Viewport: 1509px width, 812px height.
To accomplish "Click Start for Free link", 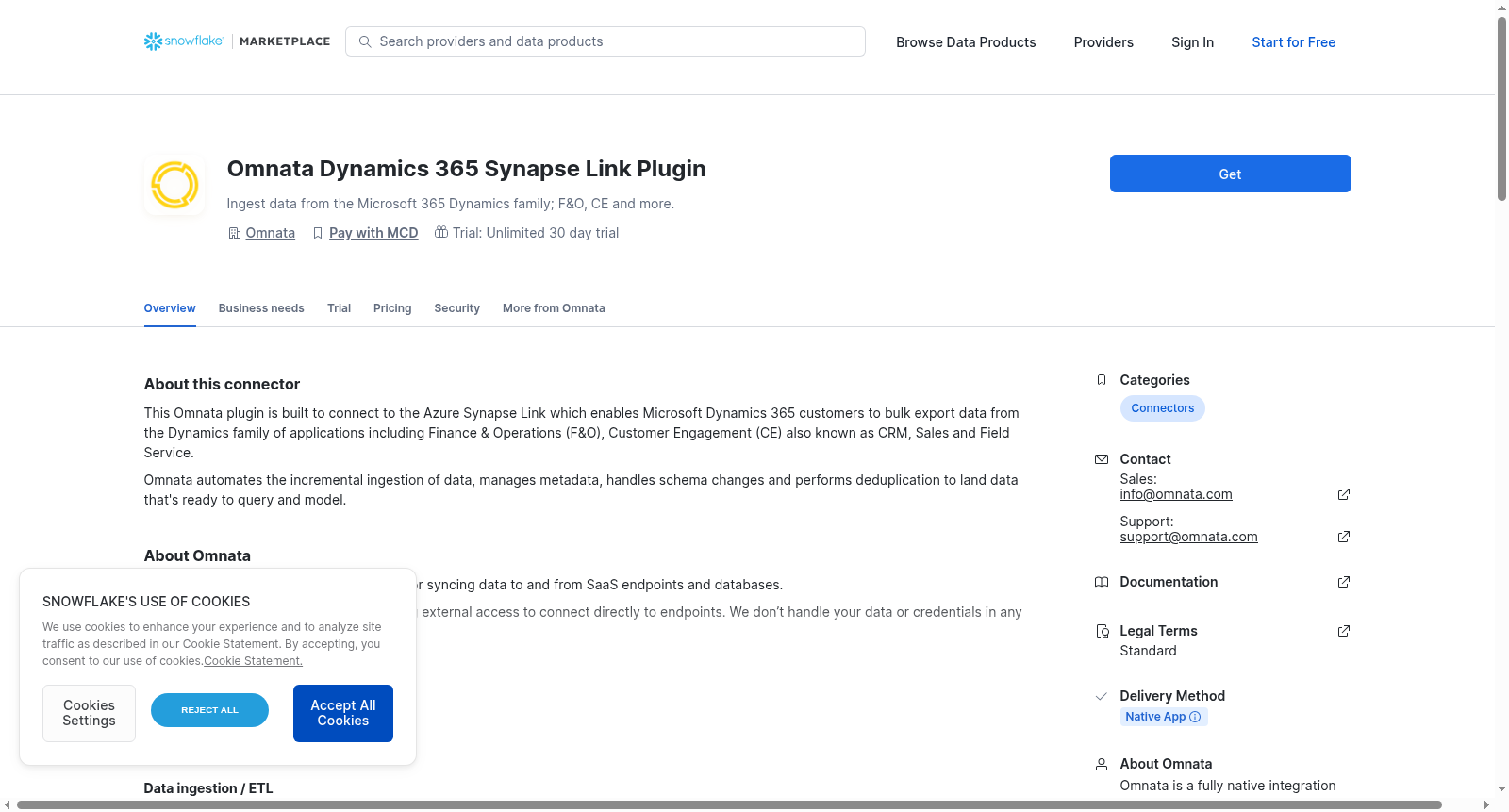I will [1293, 42].
